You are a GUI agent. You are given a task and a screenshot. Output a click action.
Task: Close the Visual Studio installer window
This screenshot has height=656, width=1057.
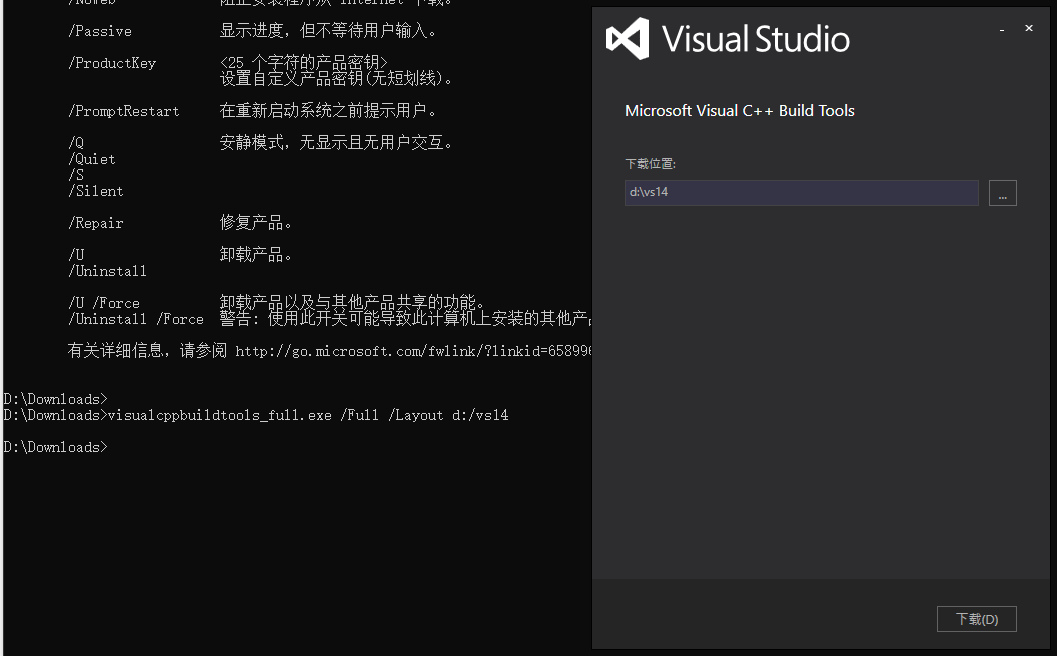click(1029, 28)
